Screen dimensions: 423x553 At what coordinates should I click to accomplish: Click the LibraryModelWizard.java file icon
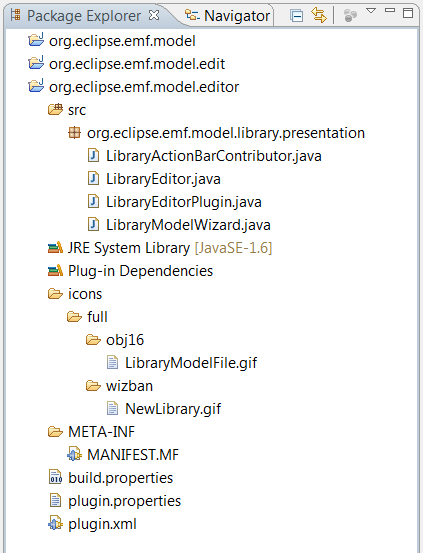[93, 225]
